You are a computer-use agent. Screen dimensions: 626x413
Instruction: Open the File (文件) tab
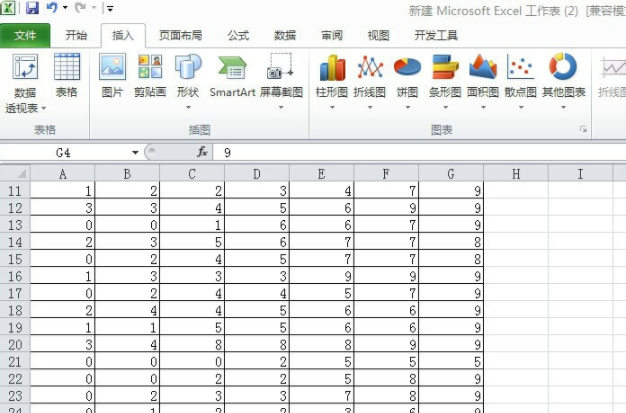25,36
